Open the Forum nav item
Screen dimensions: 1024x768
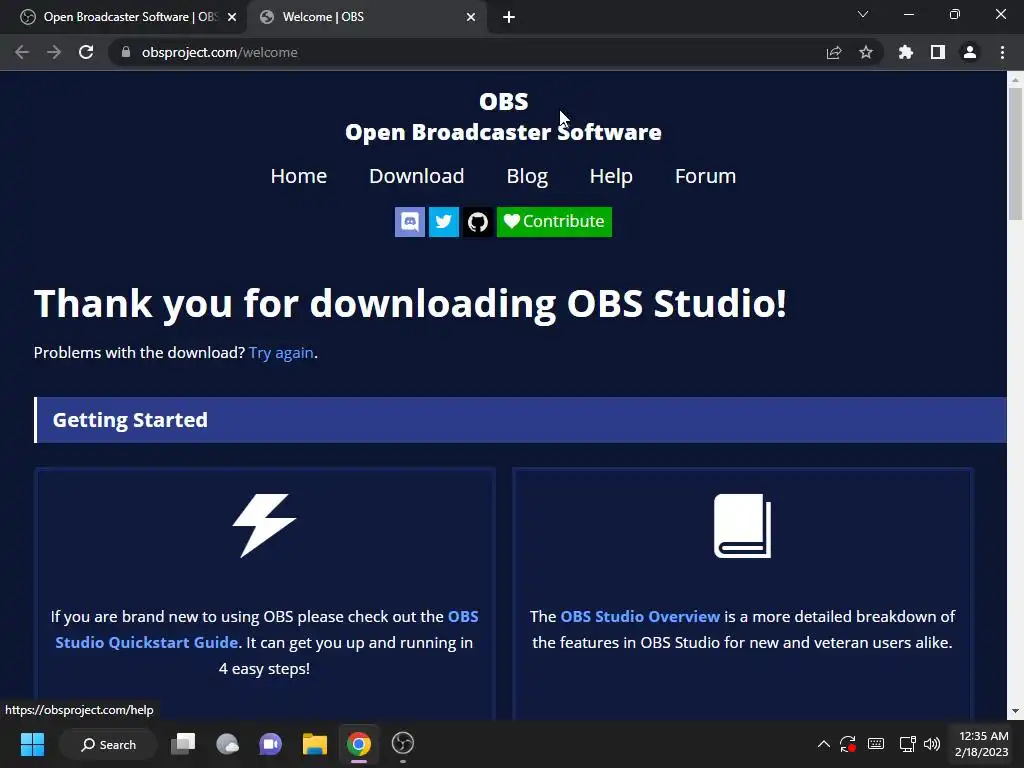tap(705, 176)
